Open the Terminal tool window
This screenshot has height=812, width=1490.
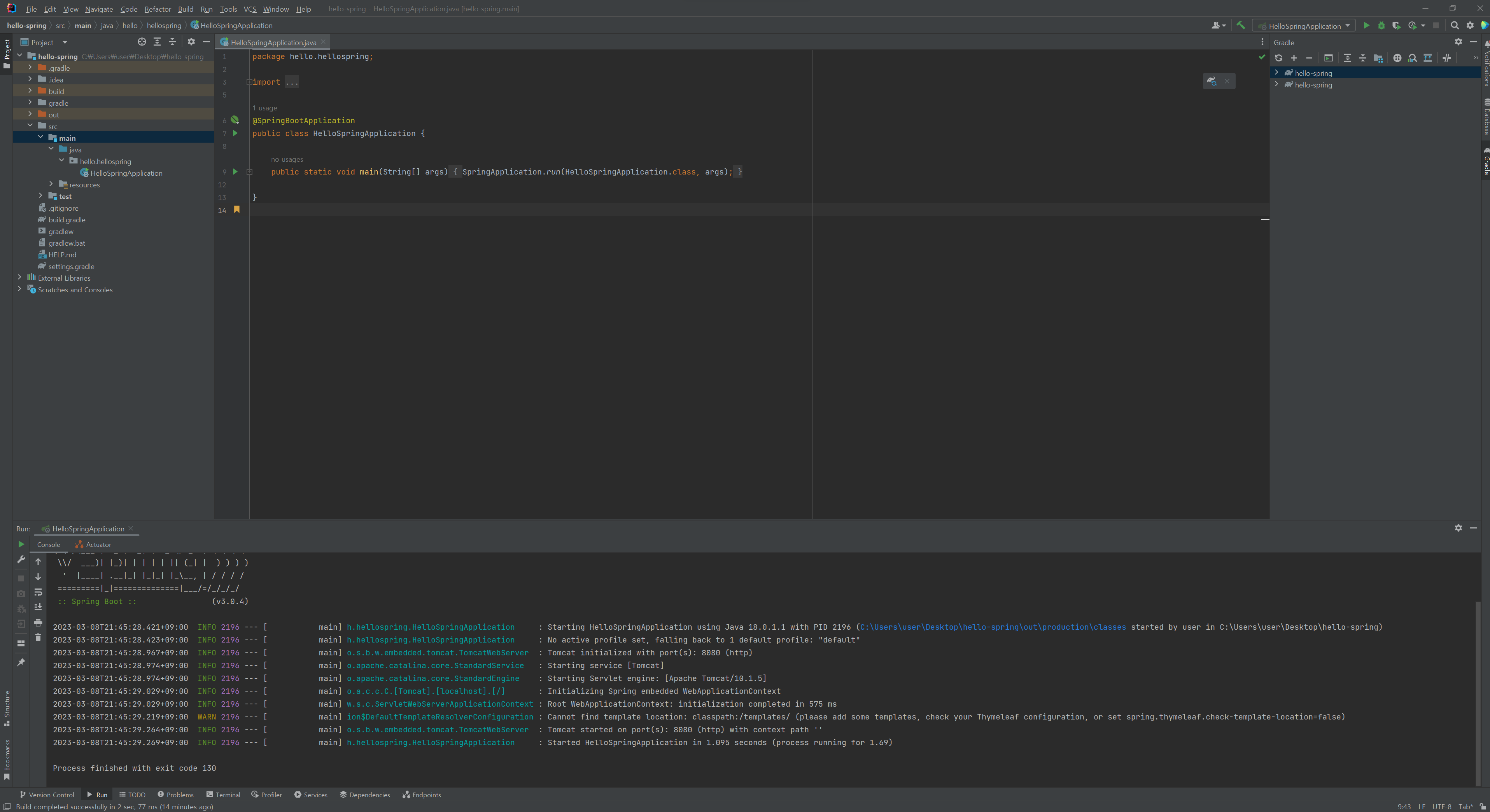tap(223, 795)
